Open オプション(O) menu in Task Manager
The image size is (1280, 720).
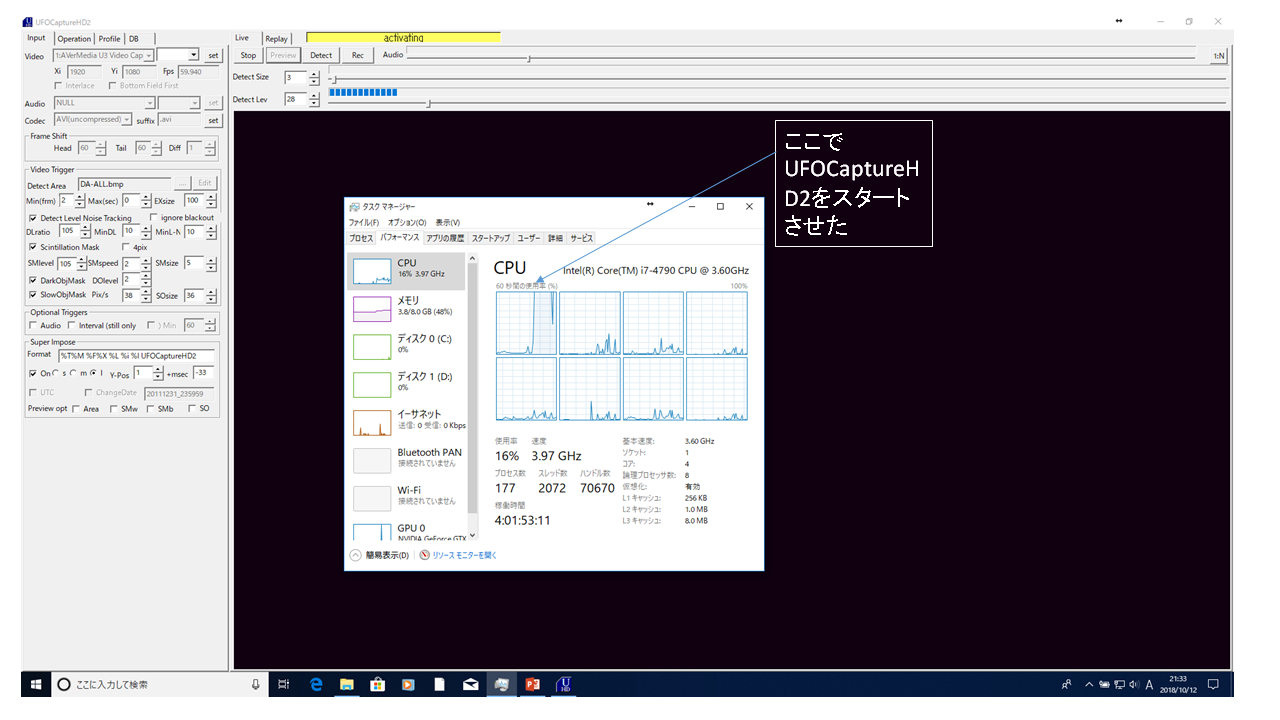point(407,222)
